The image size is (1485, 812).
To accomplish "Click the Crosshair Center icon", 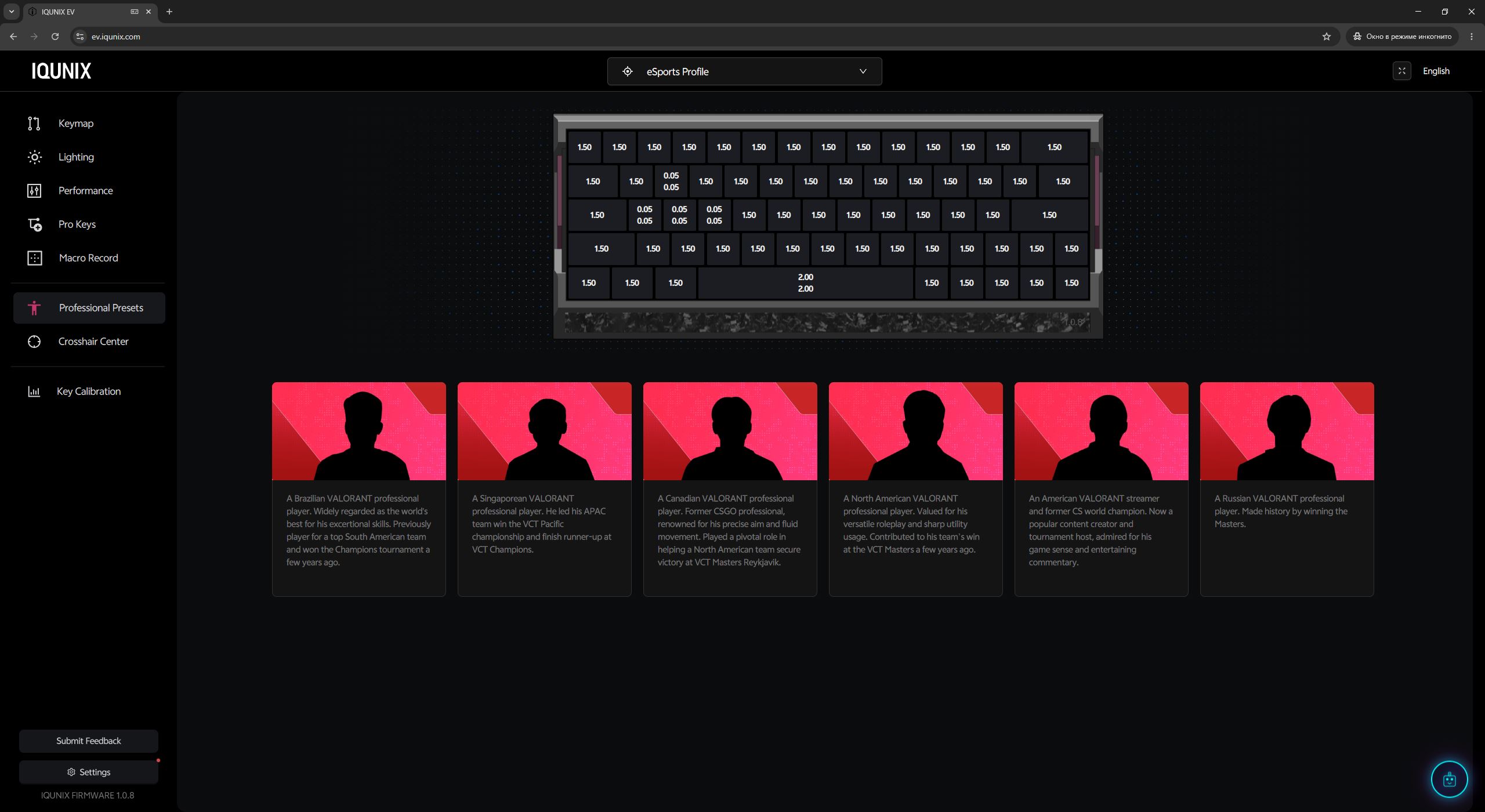I will (34, 342).
